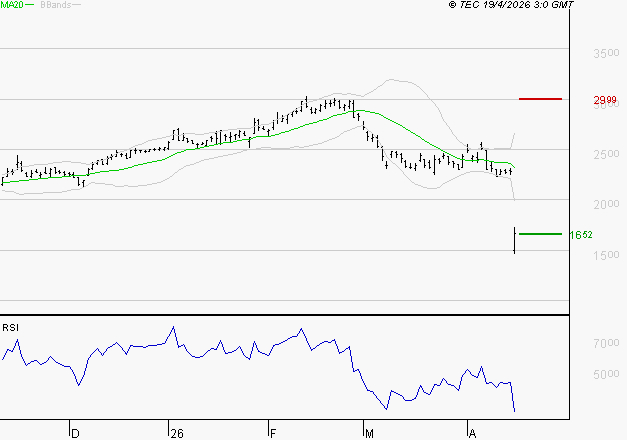This screenshot has width=627, height=440.
Task: Click the RSI panel label
Action: [10, 327]
